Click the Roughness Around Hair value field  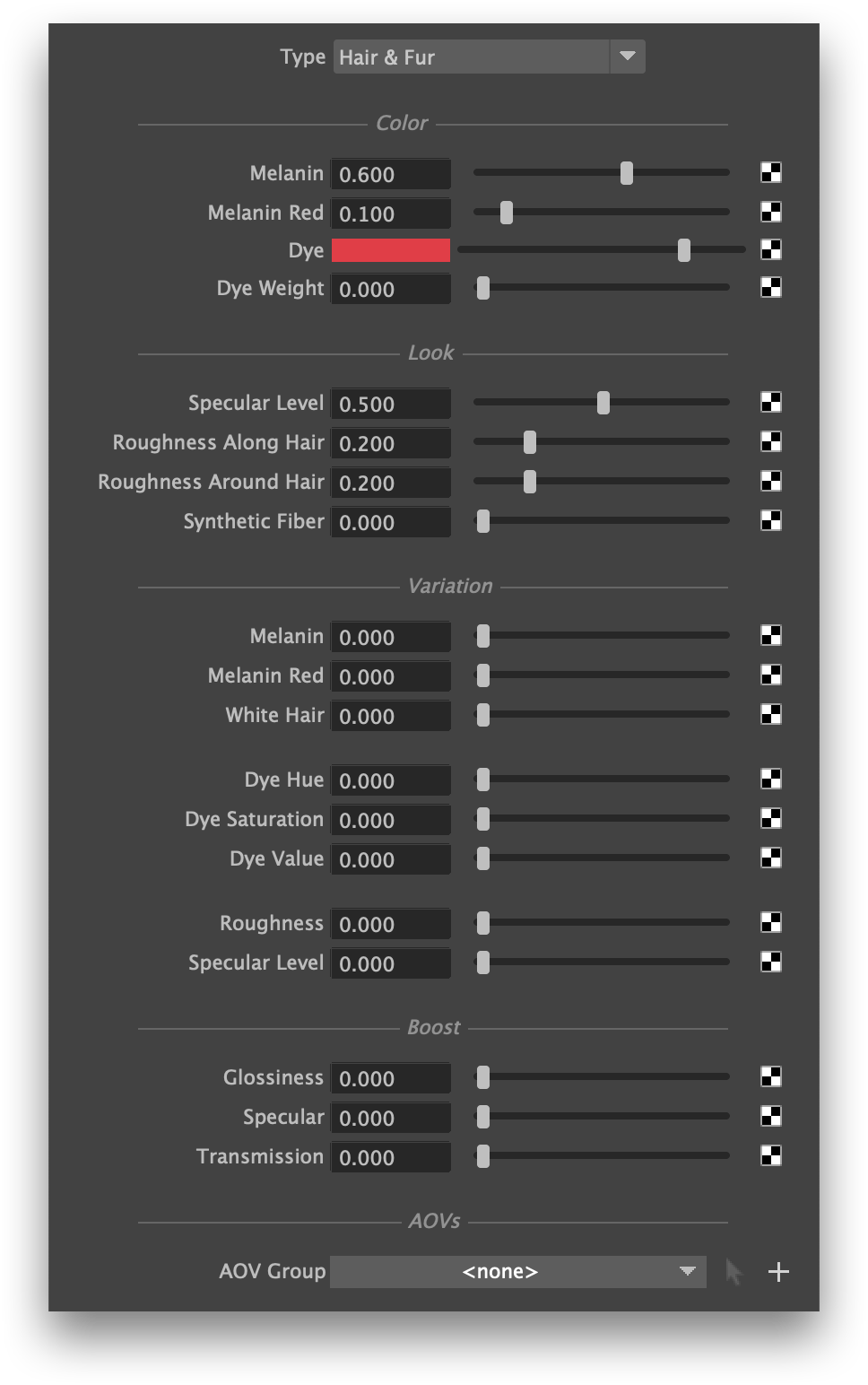pyautogui.click(x=391, y=483)
